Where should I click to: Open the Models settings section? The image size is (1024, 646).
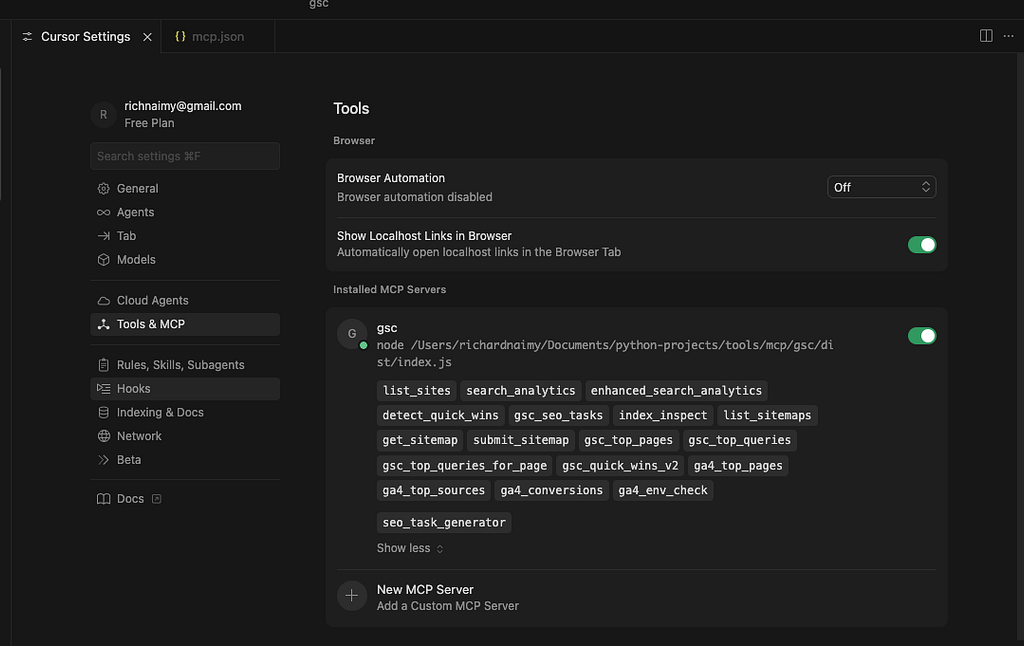tap(185, 260)
